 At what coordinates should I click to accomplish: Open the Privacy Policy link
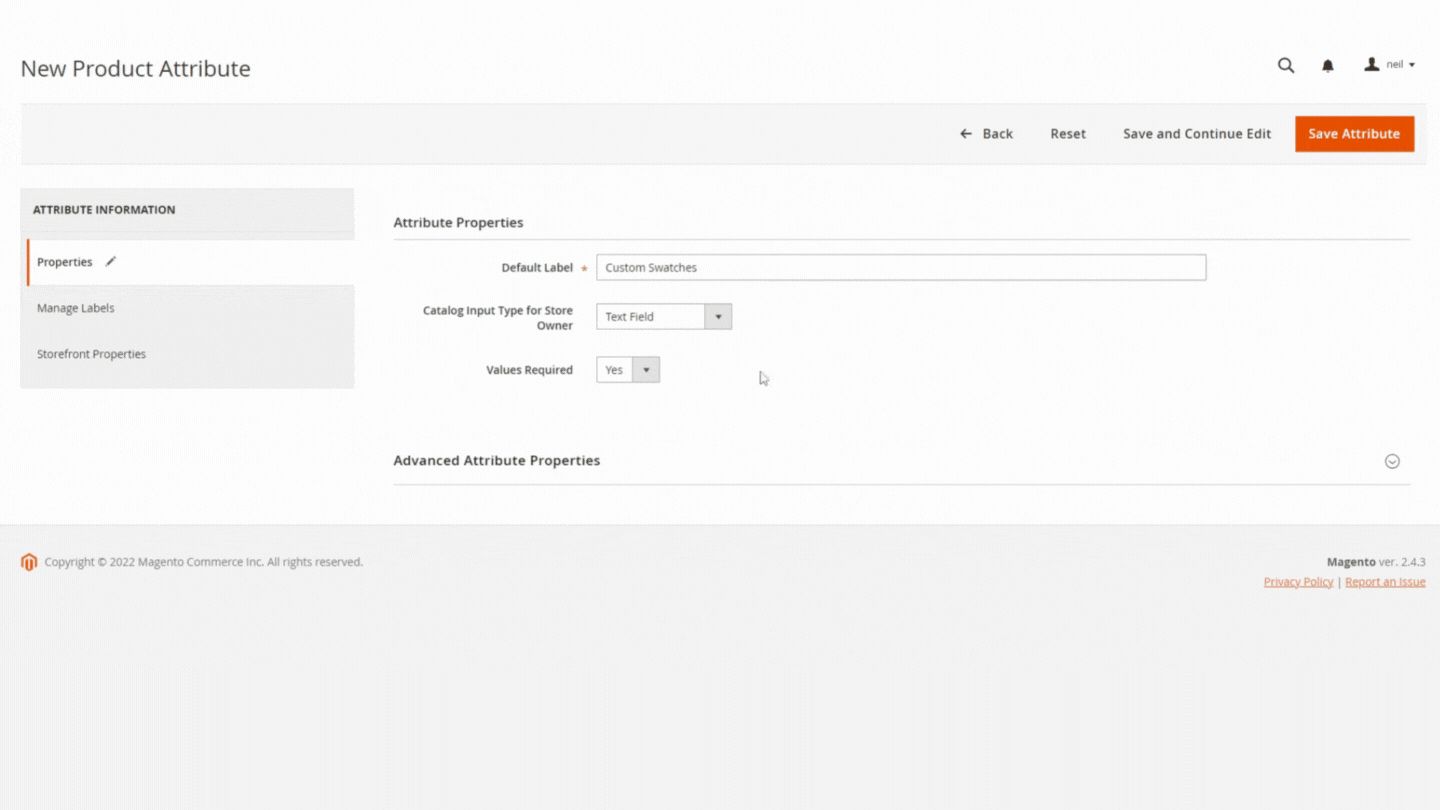[x=1297, y=581]
